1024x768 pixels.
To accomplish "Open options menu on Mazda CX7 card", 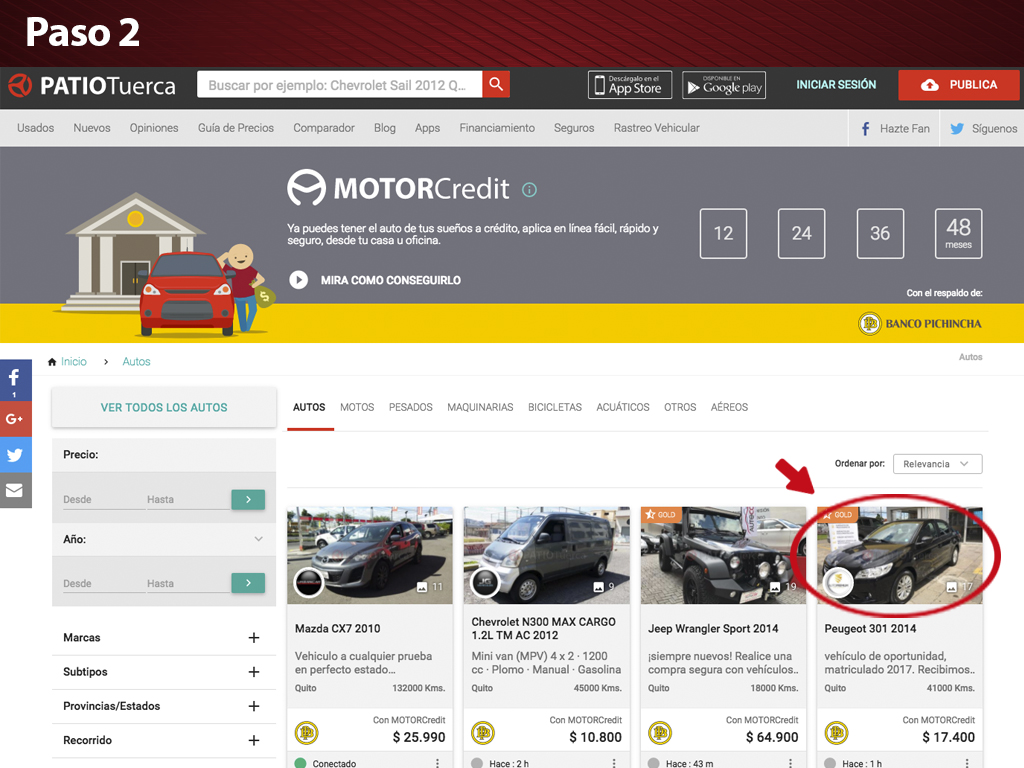I will click(x=438, y=763).
